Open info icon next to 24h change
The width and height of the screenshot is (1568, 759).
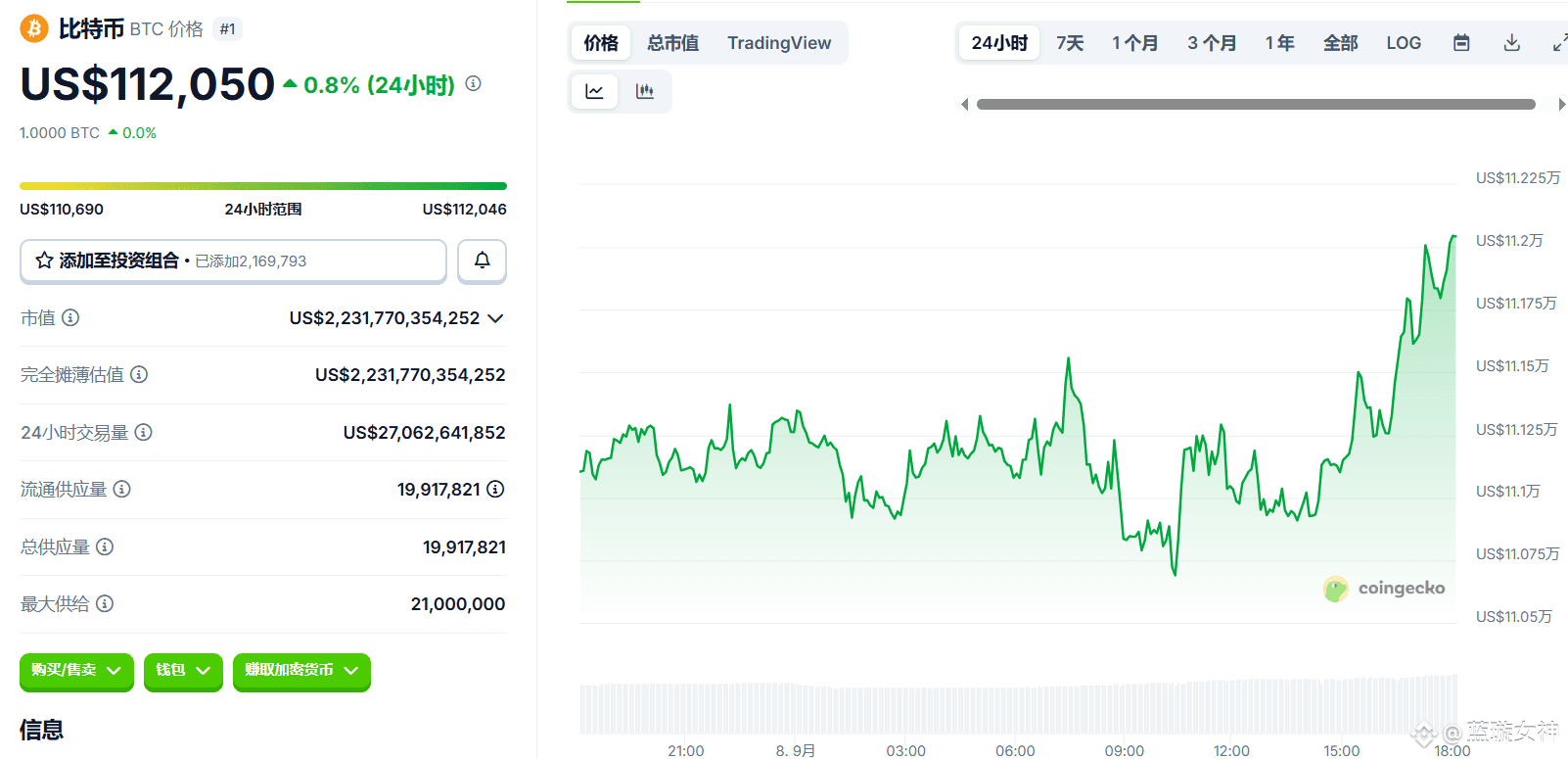click(473, 83)
